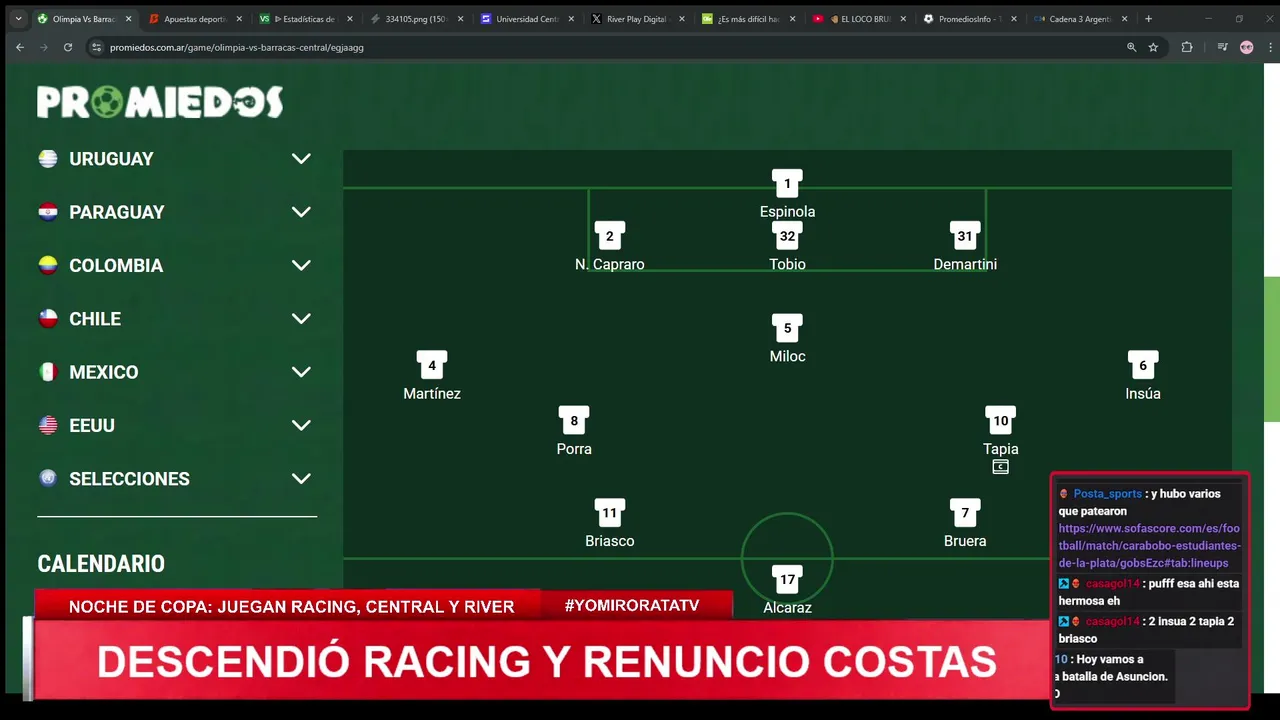Image resolution: width=1280 pixels, height=720 pixels.
Task: Expand the Selecciones section
Action: pyautogui.click(x=301, y=479)
